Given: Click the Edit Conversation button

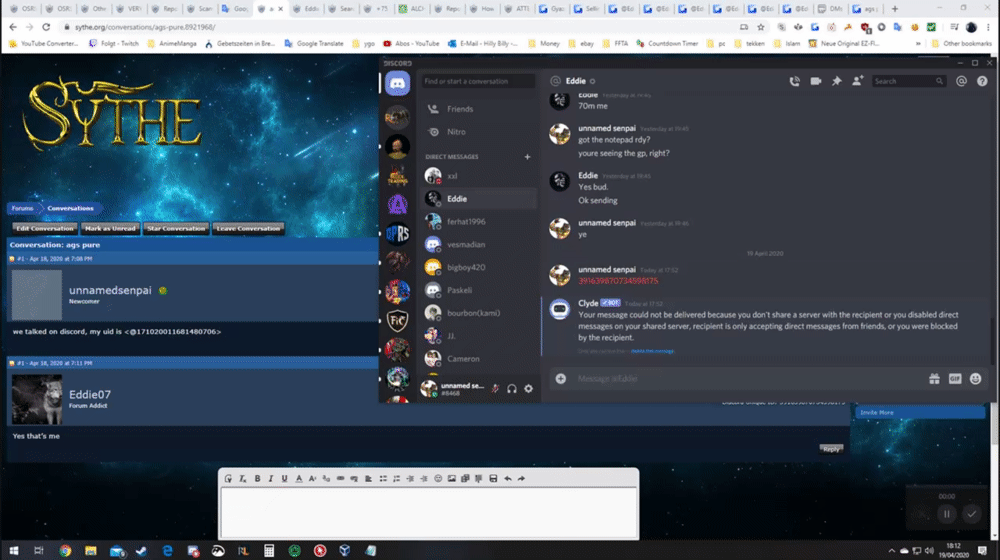Looking at the screenshot, I should point(45,228).
